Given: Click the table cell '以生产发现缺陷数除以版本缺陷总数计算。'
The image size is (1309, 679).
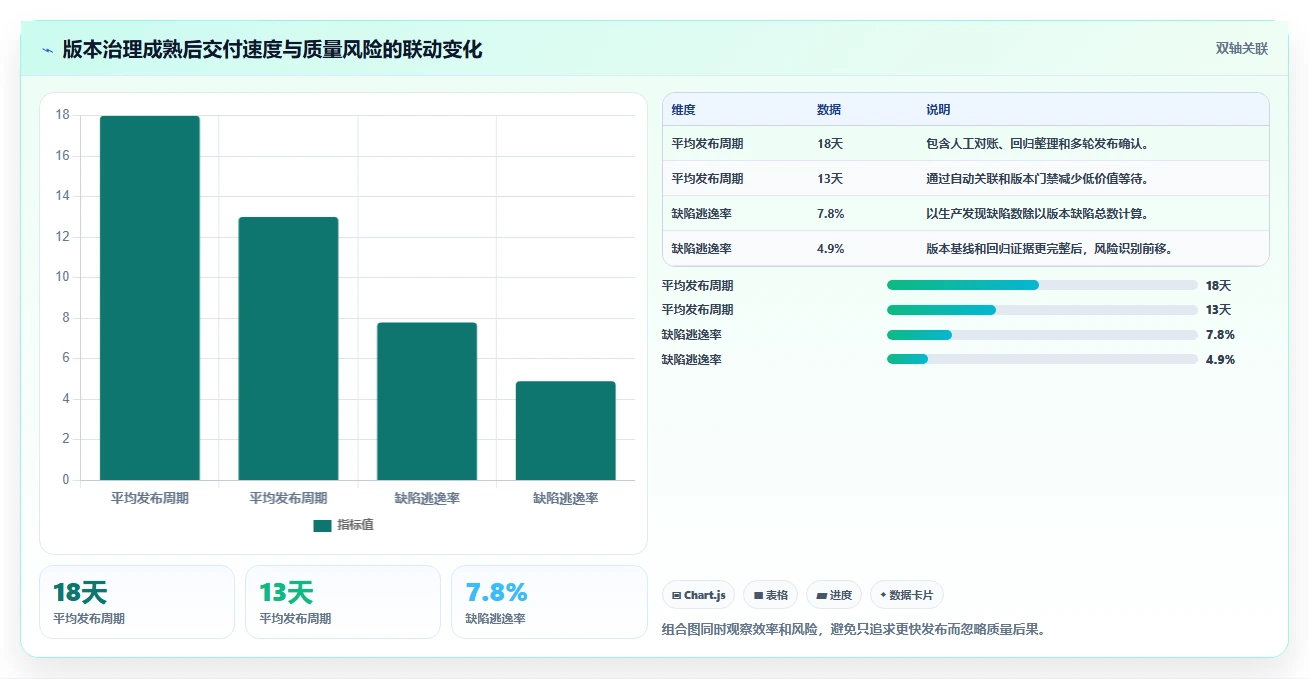Looking at the screenshot, I should (x=1037, y=214).
